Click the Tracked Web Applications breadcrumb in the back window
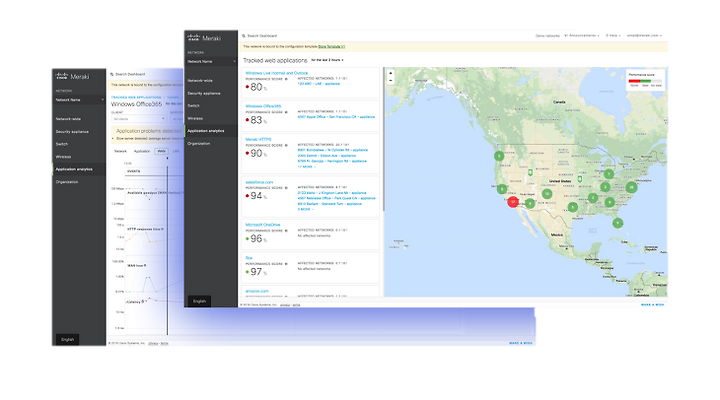This screenshot has height=400, width=720. click(x=136, y=97)
